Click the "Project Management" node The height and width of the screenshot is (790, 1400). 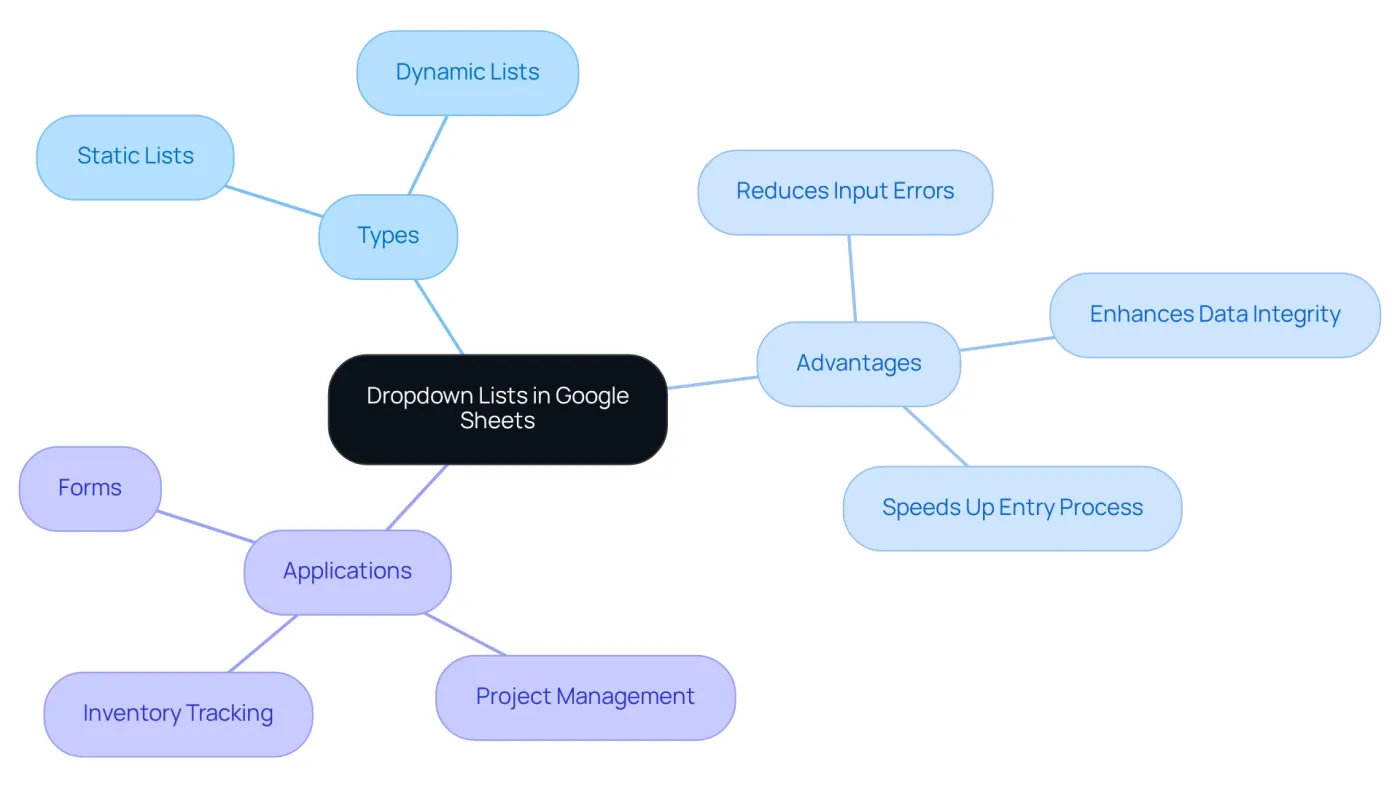585,698
